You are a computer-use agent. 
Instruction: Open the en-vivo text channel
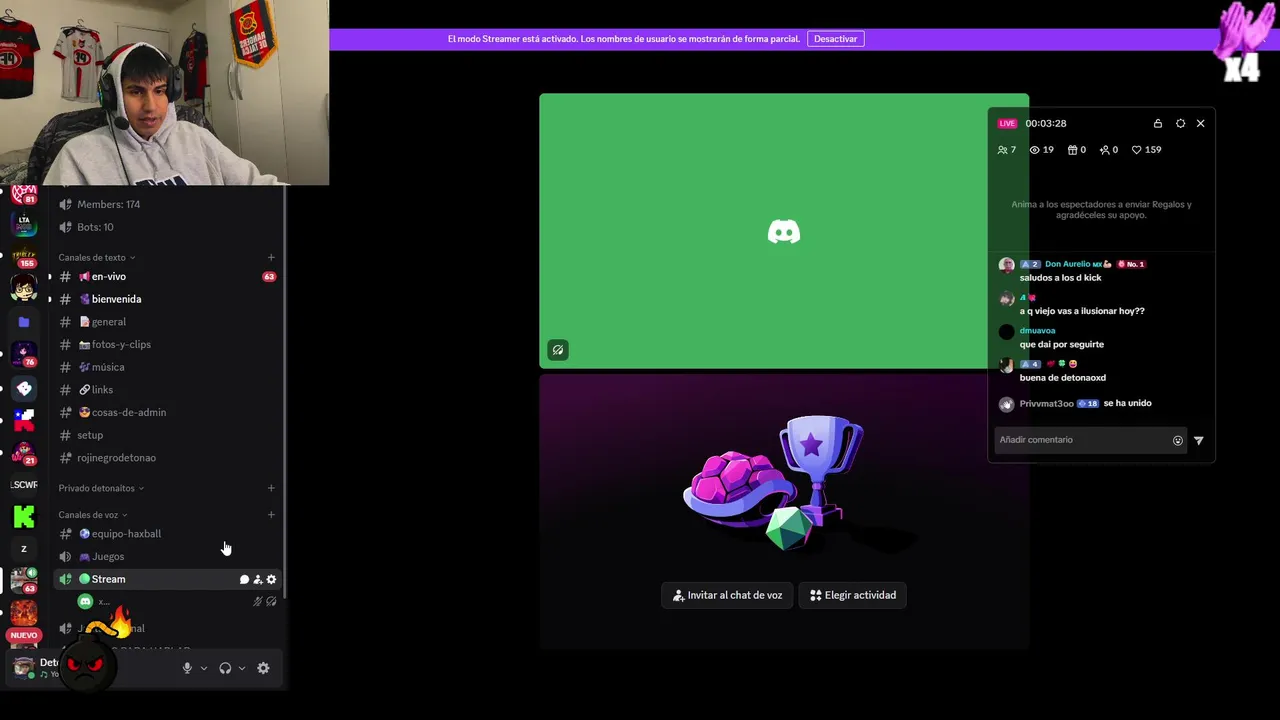click(167, 276)
